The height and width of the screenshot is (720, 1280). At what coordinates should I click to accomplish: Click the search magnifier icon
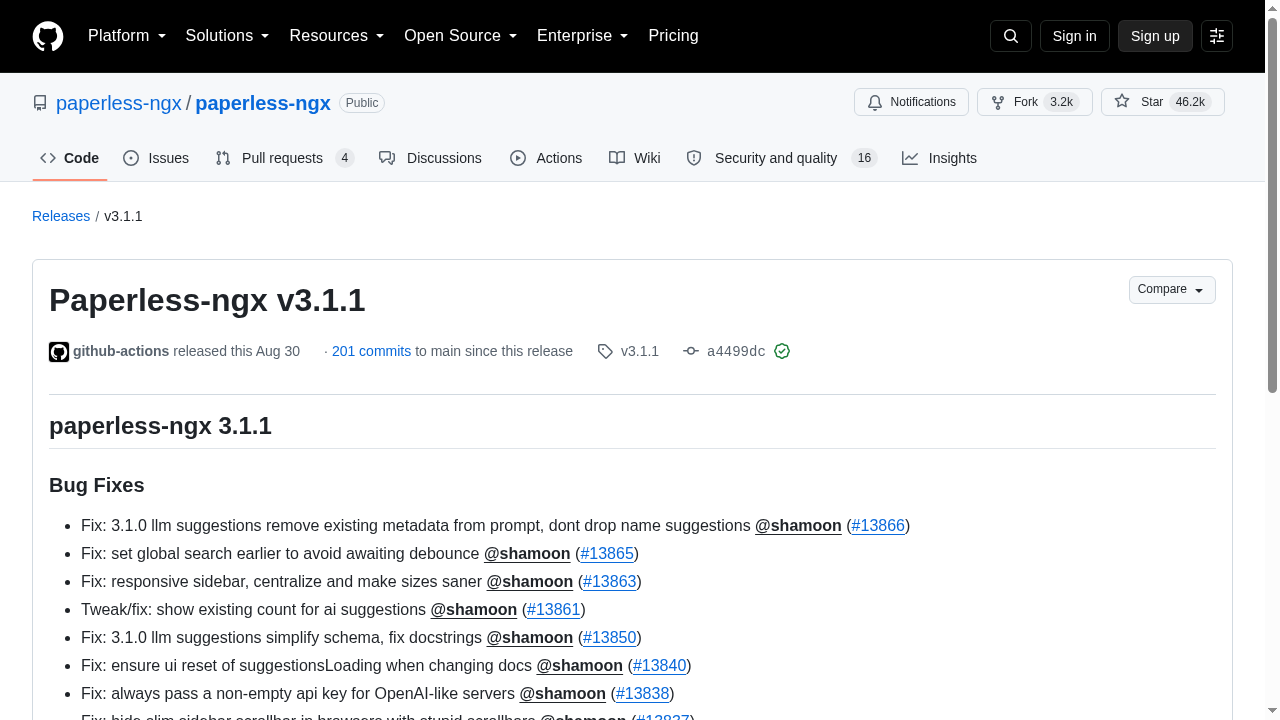click(x=1011, y=36)
